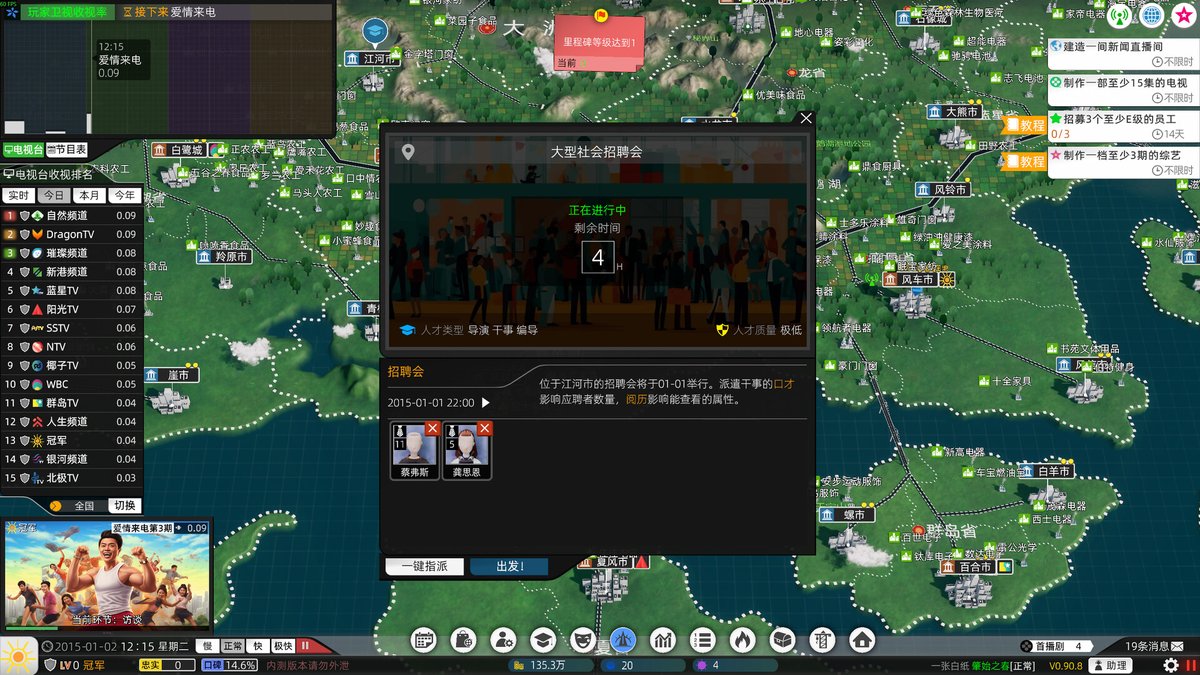Screen dimensions: 1200x675
Task: Switch game speed to 极快
Action: coord(283,647)
